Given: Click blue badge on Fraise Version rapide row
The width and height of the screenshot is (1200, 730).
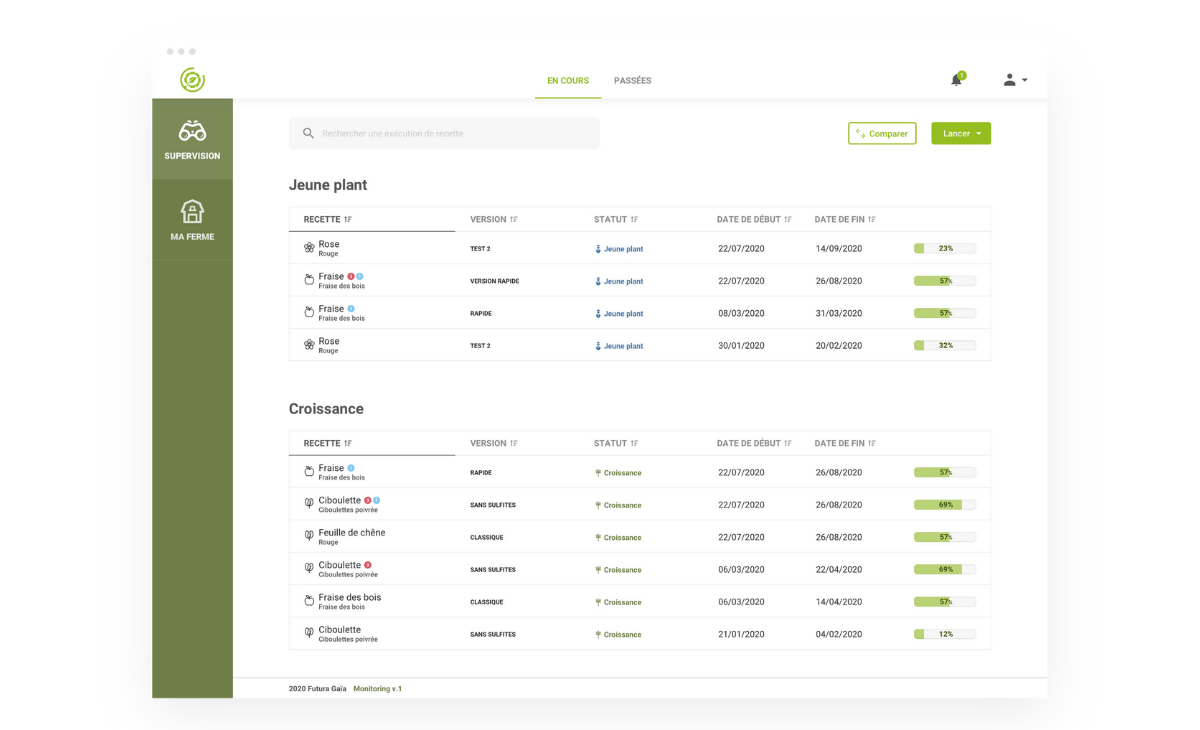Looking at the screenshot, I should (x=359, y=276).
